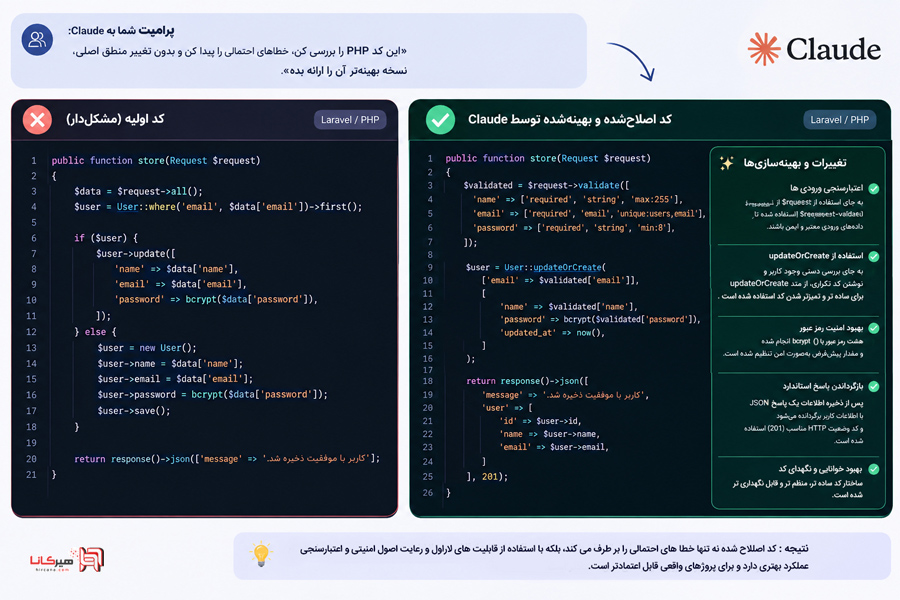
Task: Click the line 'id' => $user->id,
Action: tap(540, 421)
